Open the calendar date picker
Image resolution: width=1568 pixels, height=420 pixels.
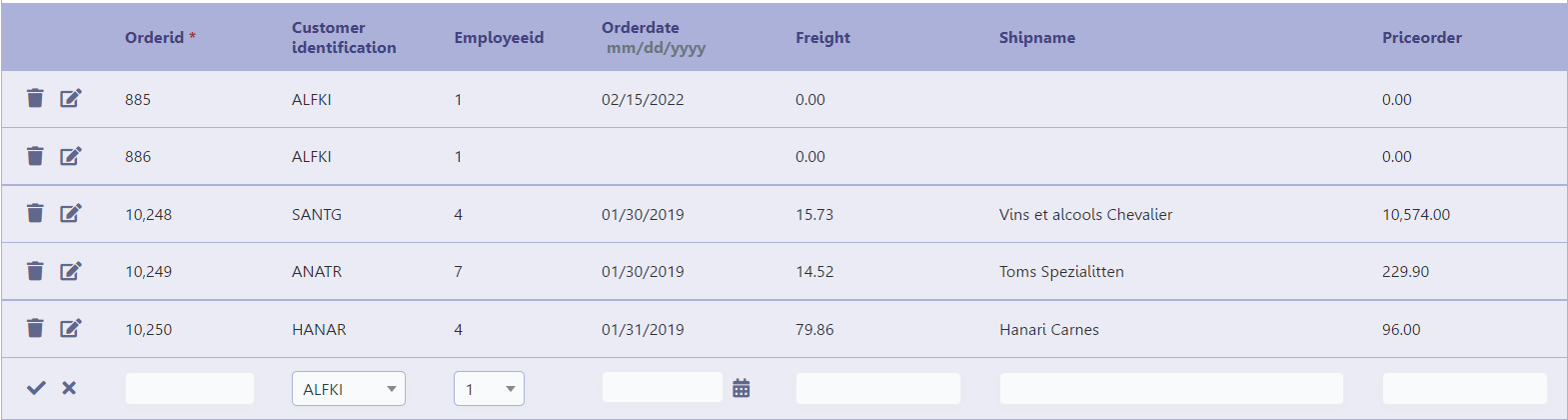pyautogui.click(x=741, y=388)
